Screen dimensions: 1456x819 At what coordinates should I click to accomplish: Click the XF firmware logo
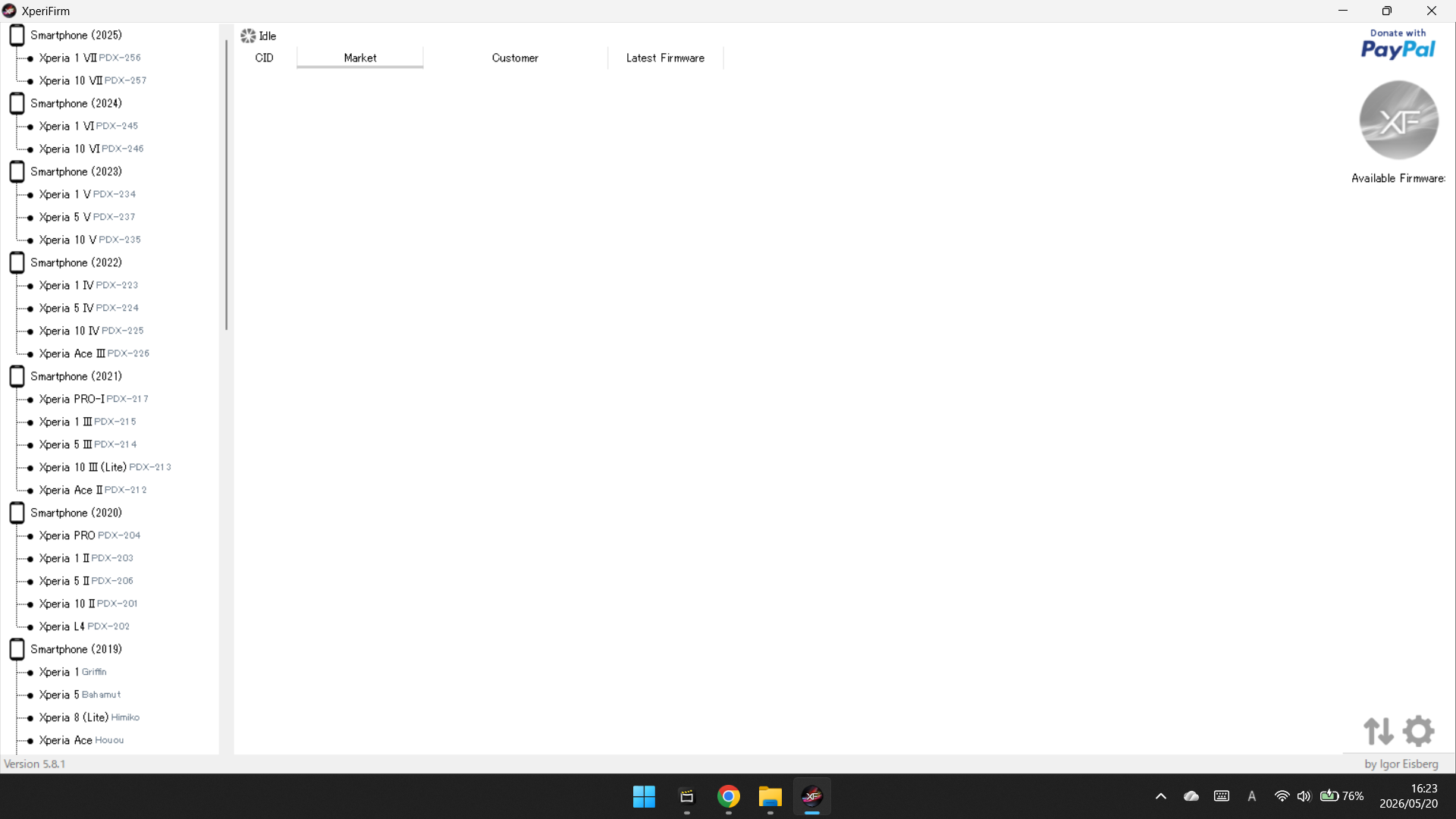pos(1398,120)
